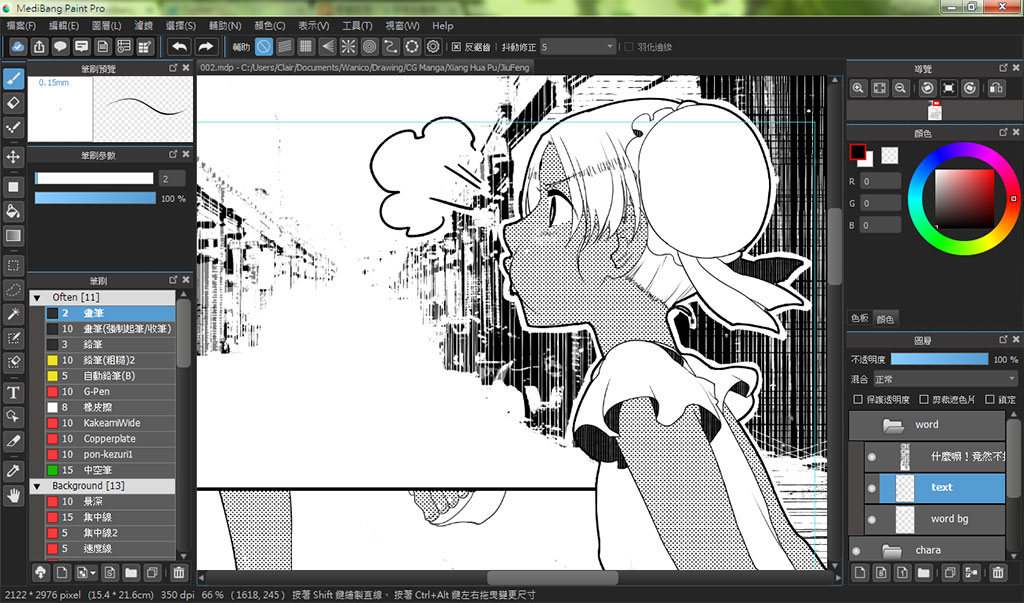Zoom out using navigator magnifier
Screen dimensions: 1024x603
pos(901,88)
